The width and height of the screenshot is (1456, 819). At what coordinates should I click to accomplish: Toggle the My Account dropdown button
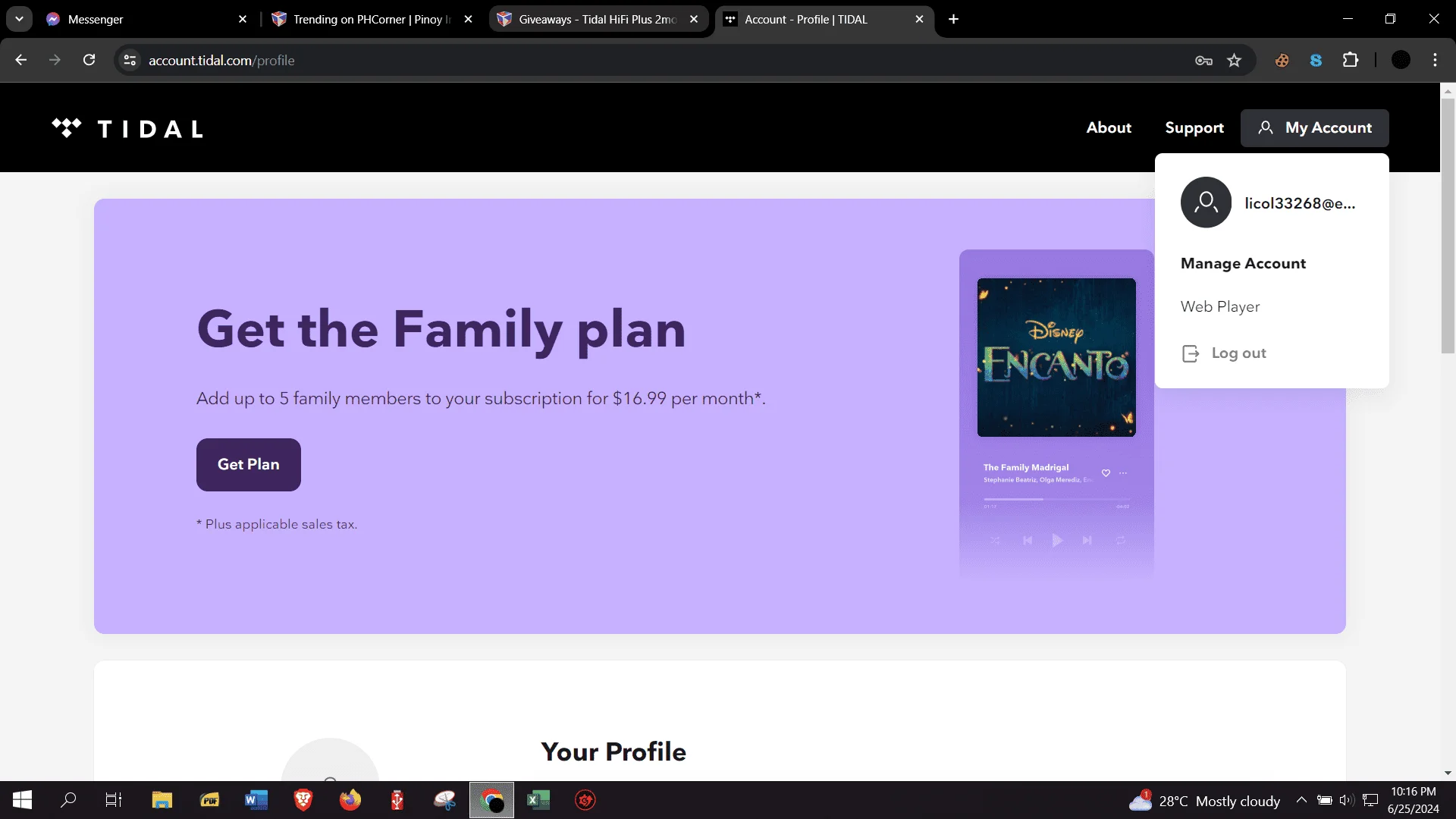[x=1314, y=128]
